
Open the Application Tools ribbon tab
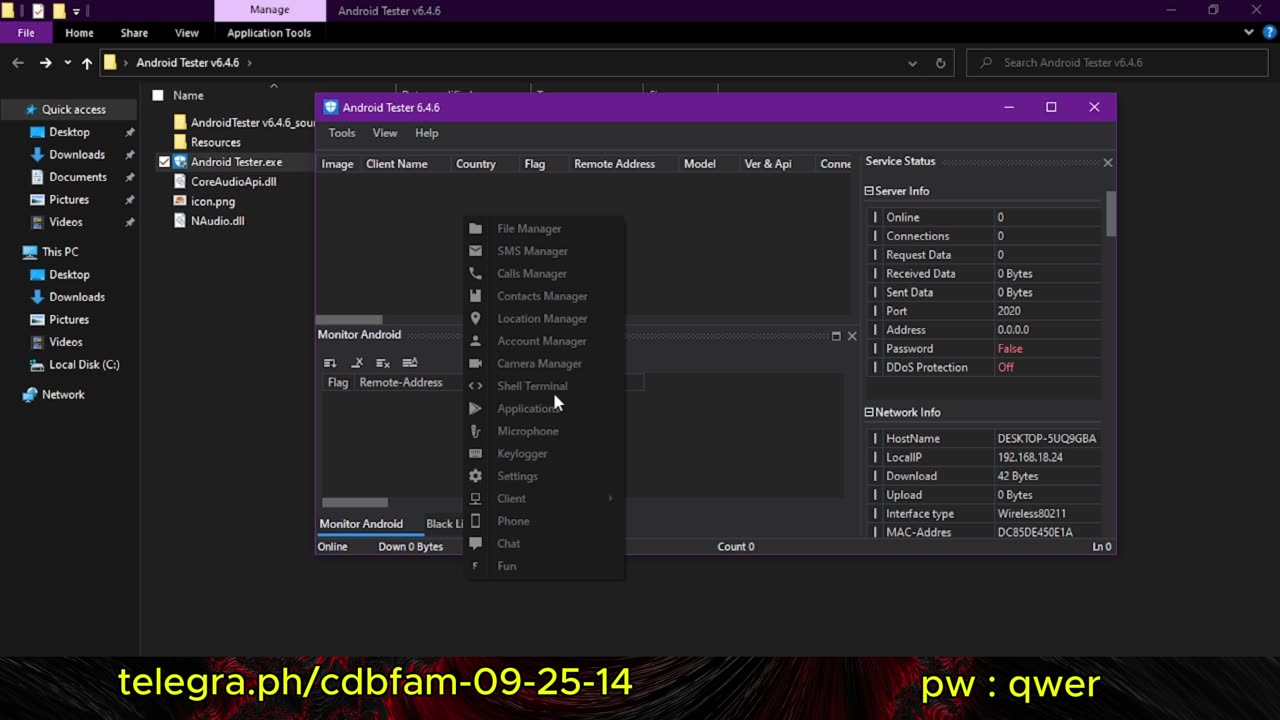click(269, 33)
